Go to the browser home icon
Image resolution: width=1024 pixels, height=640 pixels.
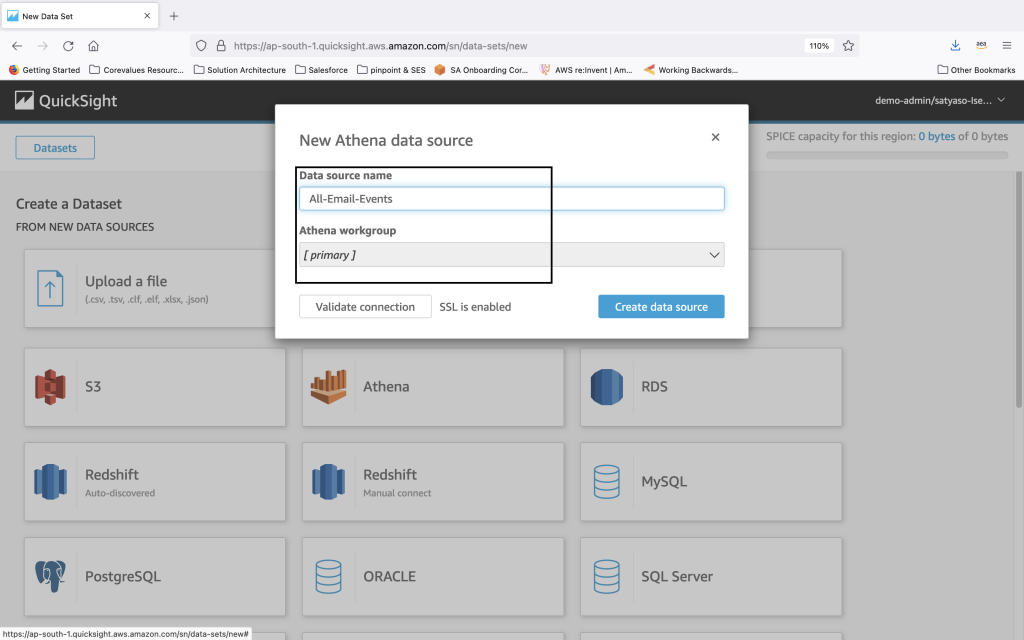point(93,46)
